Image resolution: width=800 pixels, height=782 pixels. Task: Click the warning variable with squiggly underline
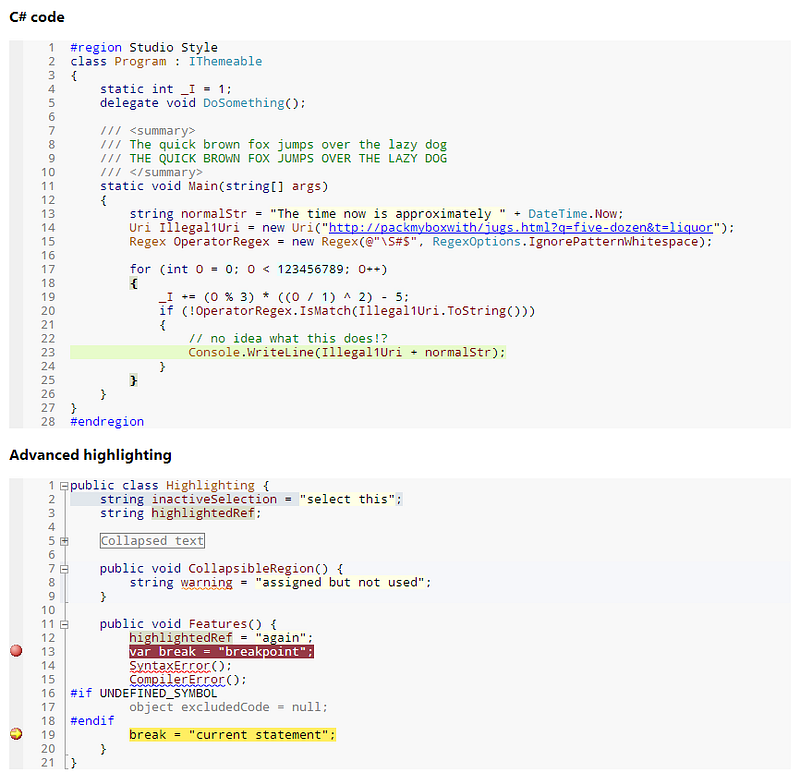pyautogui.click(x=206, y=583)
